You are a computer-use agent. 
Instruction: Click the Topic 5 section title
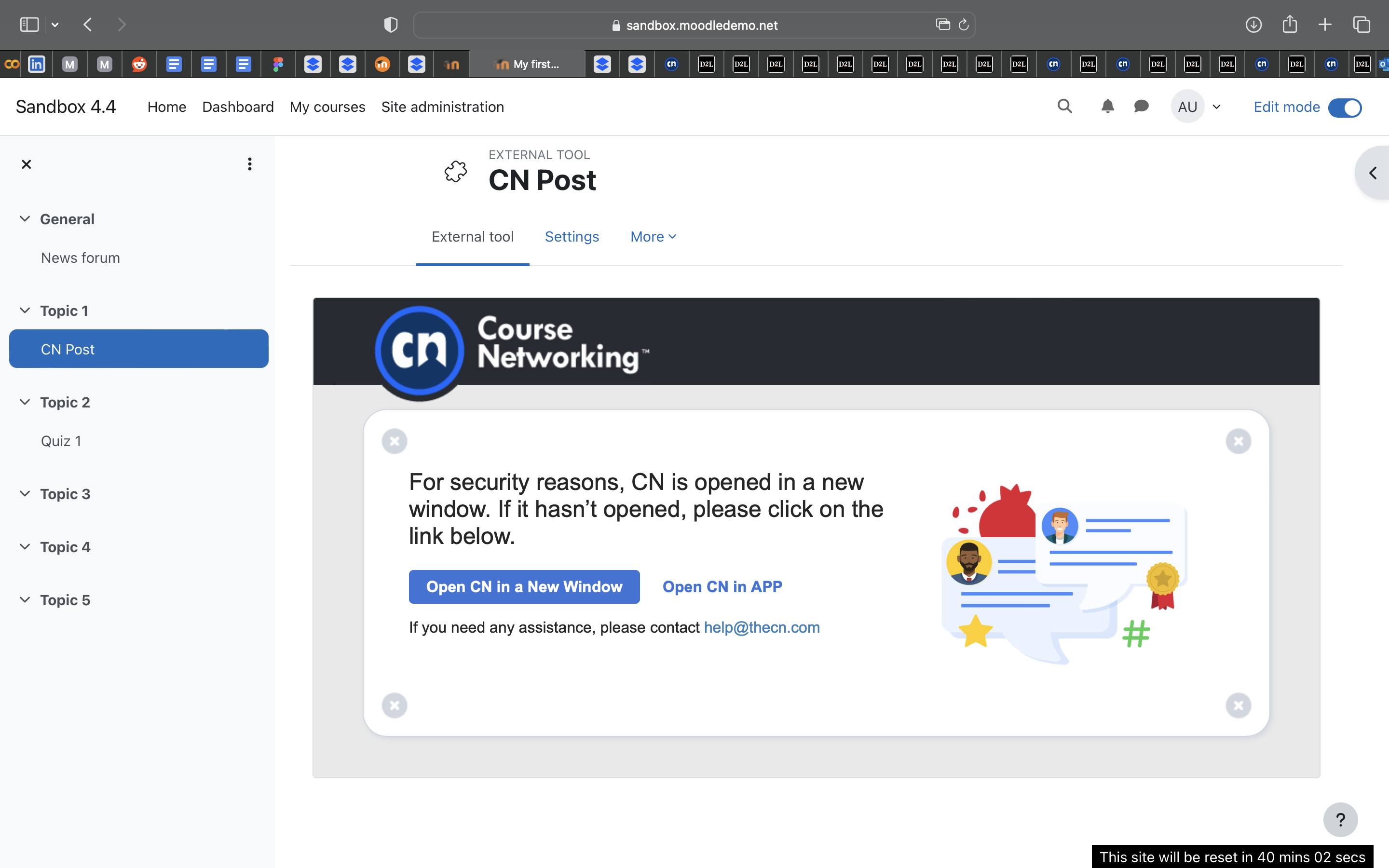pyautogui.click(x=65, y=599)
